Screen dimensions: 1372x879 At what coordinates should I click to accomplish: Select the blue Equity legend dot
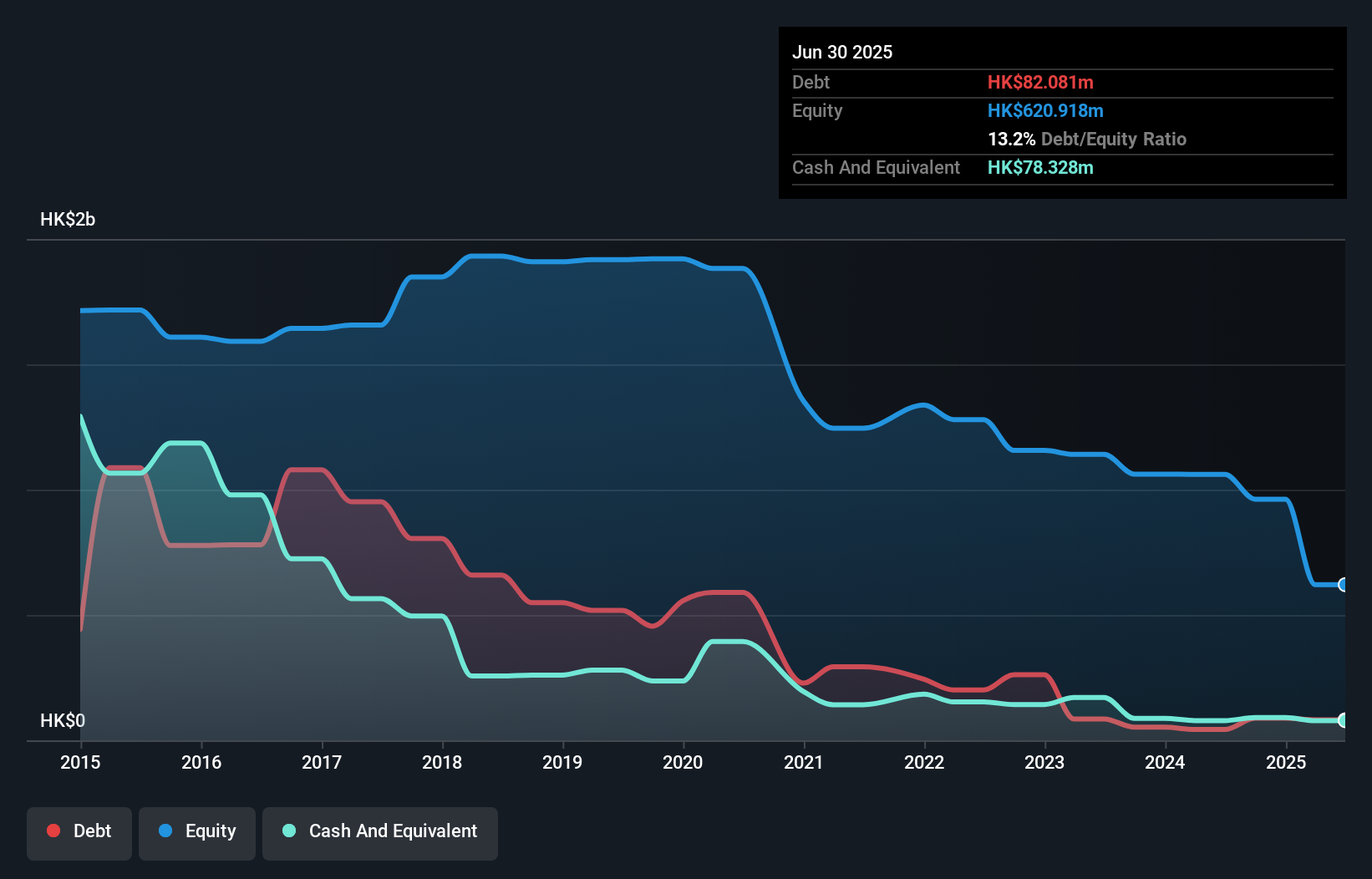(x=165, y=831)
